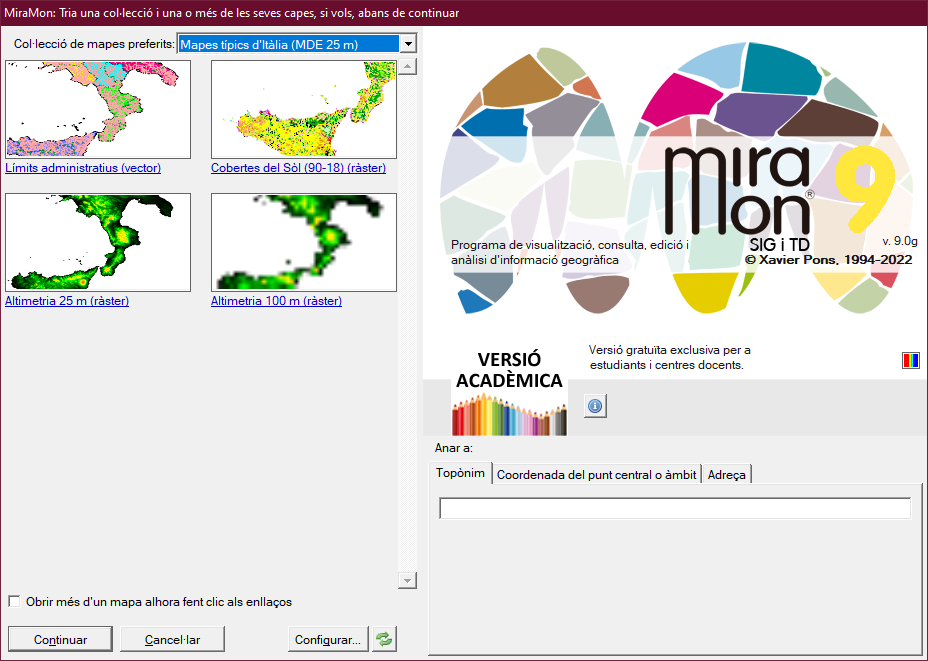Click the Cancel·lar button
Viewport: 928px width, 661px height.
172,639
